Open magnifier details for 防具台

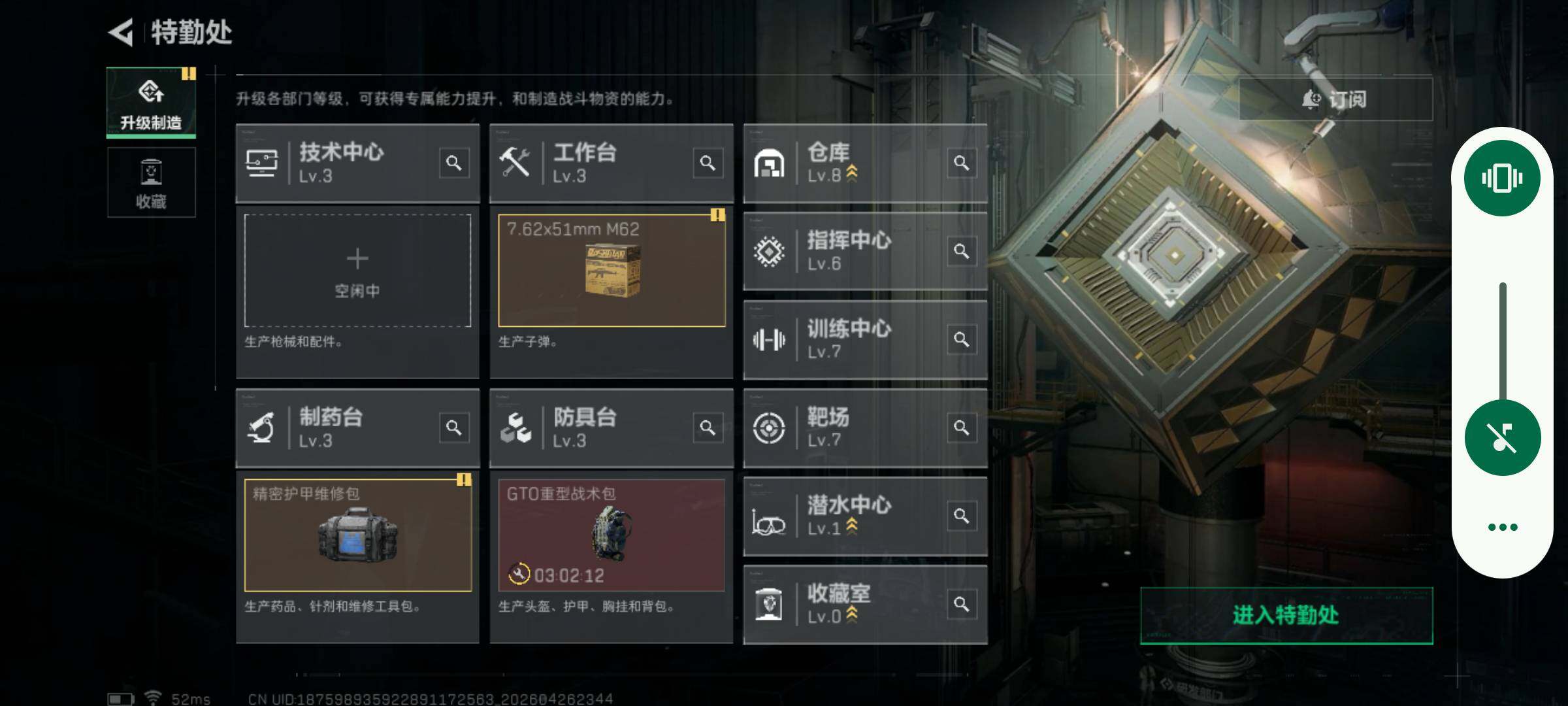point(708,428)
